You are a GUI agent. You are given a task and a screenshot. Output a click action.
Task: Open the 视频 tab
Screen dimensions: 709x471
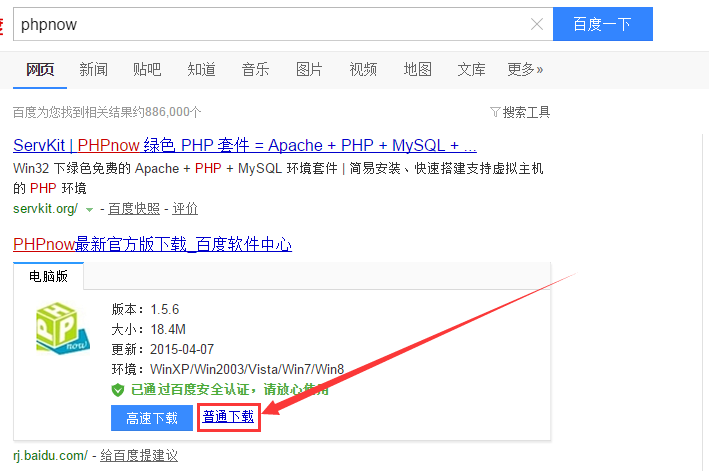pos(363,69)
